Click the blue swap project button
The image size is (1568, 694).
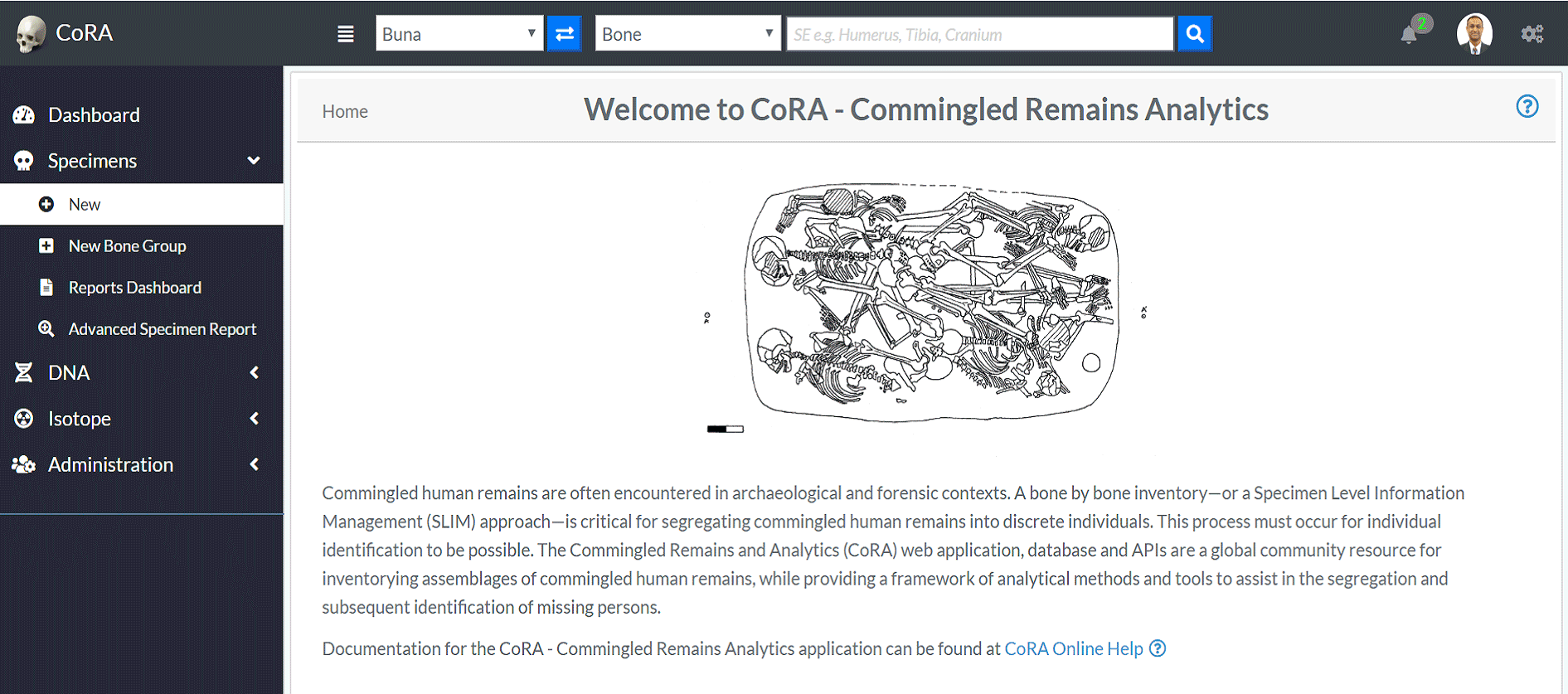[x=564, y=34]
